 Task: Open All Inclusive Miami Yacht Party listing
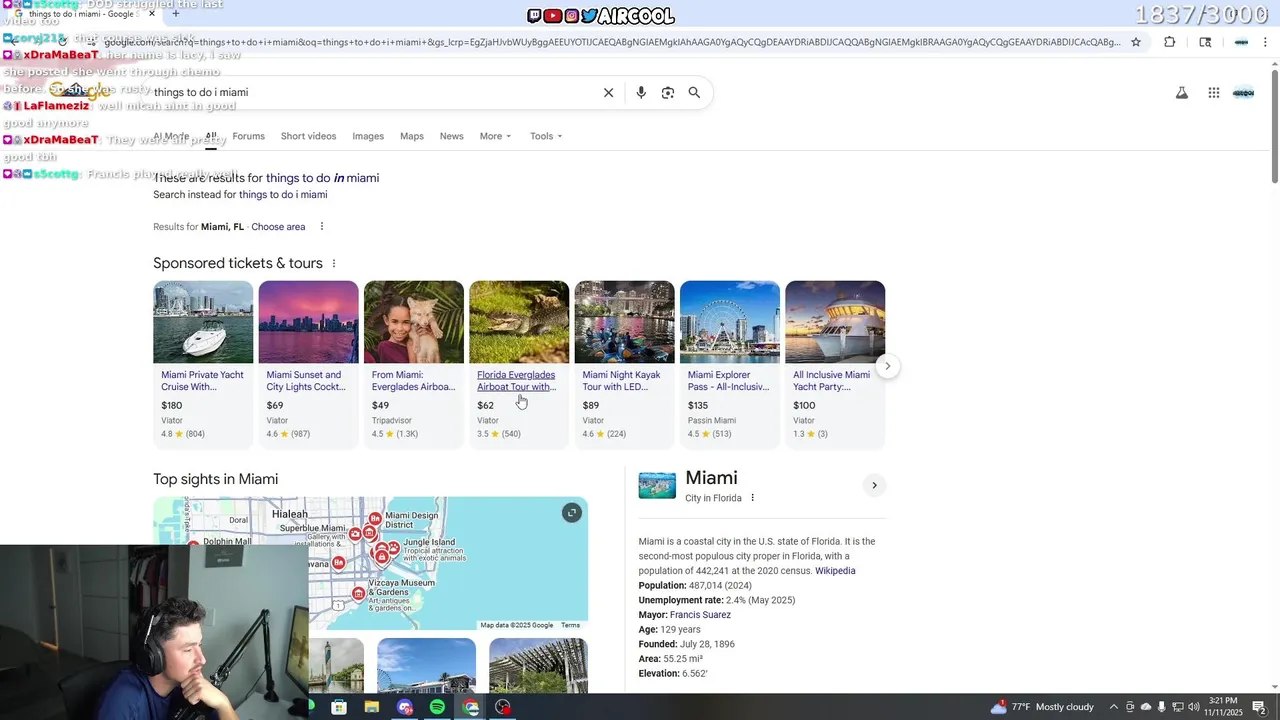pyautogui.click(x=832, y=381)
